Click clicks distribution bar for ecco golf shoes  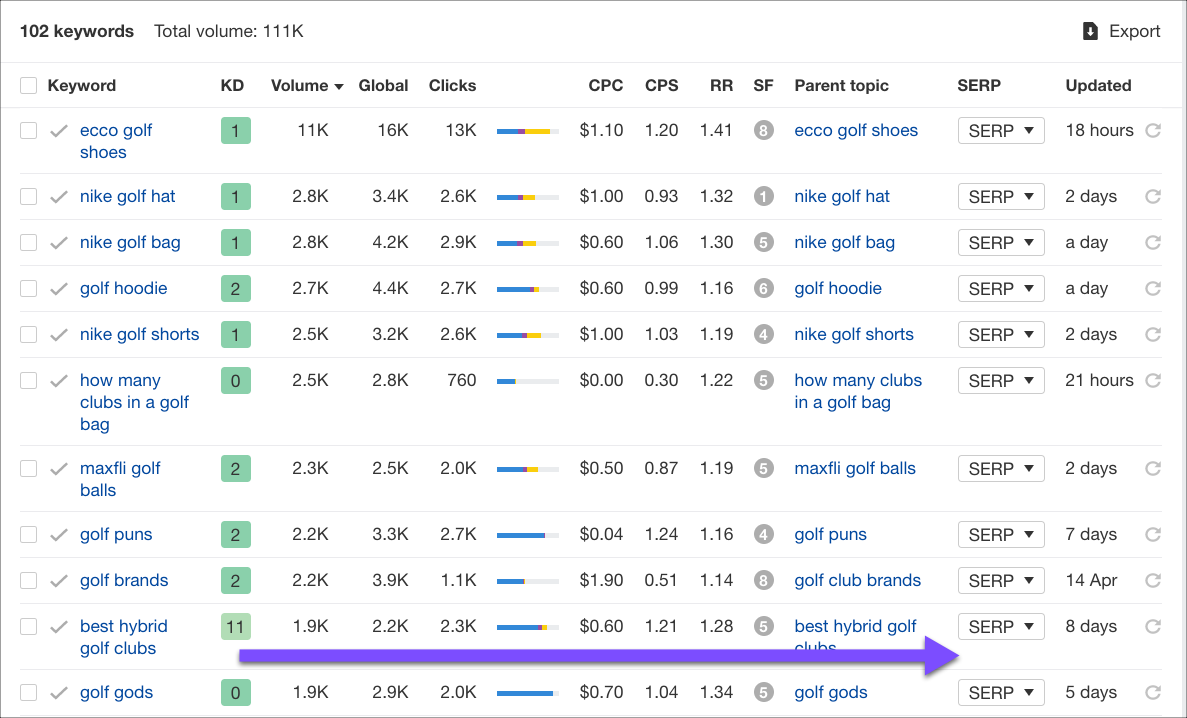pyautogui.click(x=528, y=132)
